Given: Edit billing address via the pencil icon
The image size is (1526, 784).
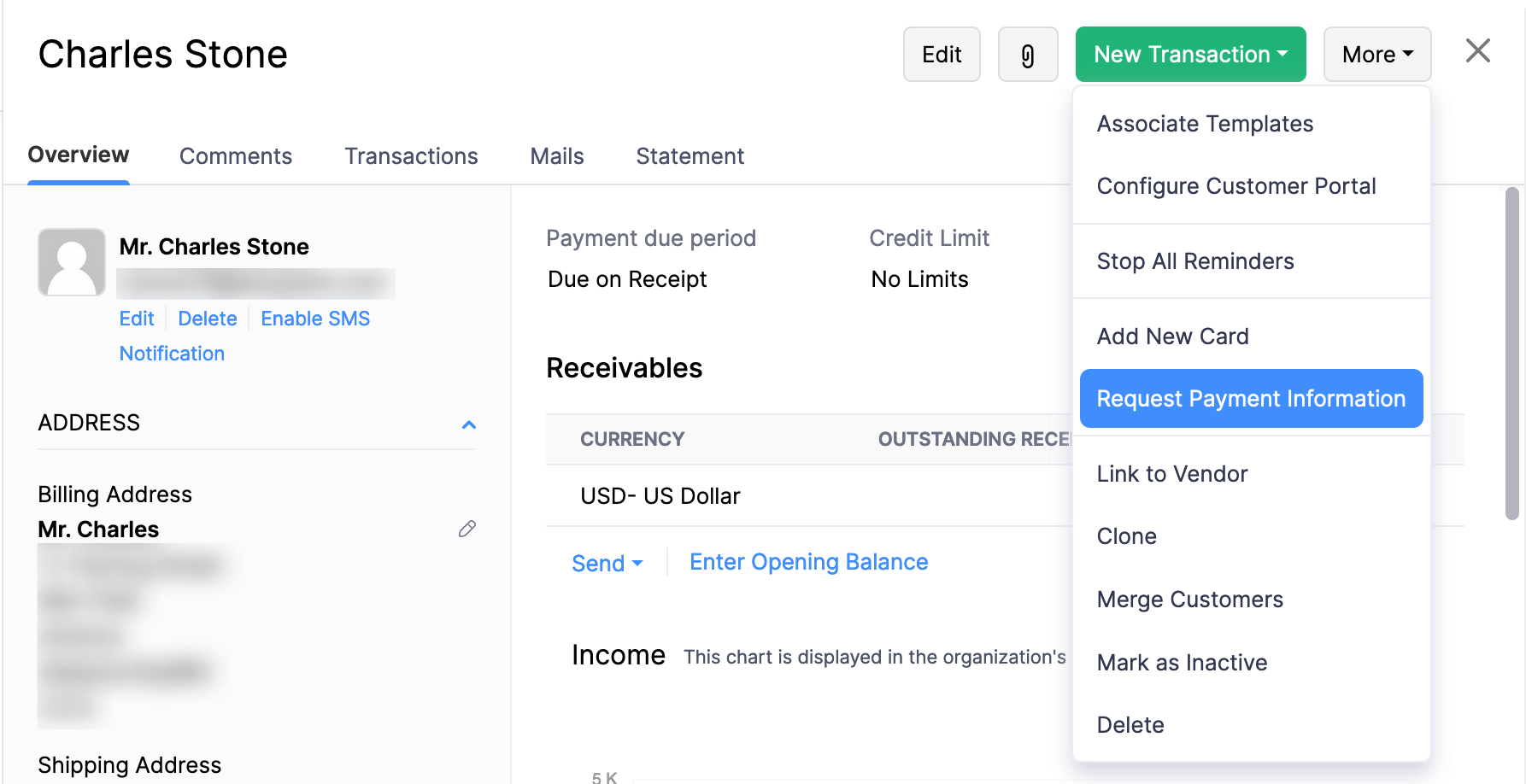Looking at the screenshot, I should pos(467,529).
